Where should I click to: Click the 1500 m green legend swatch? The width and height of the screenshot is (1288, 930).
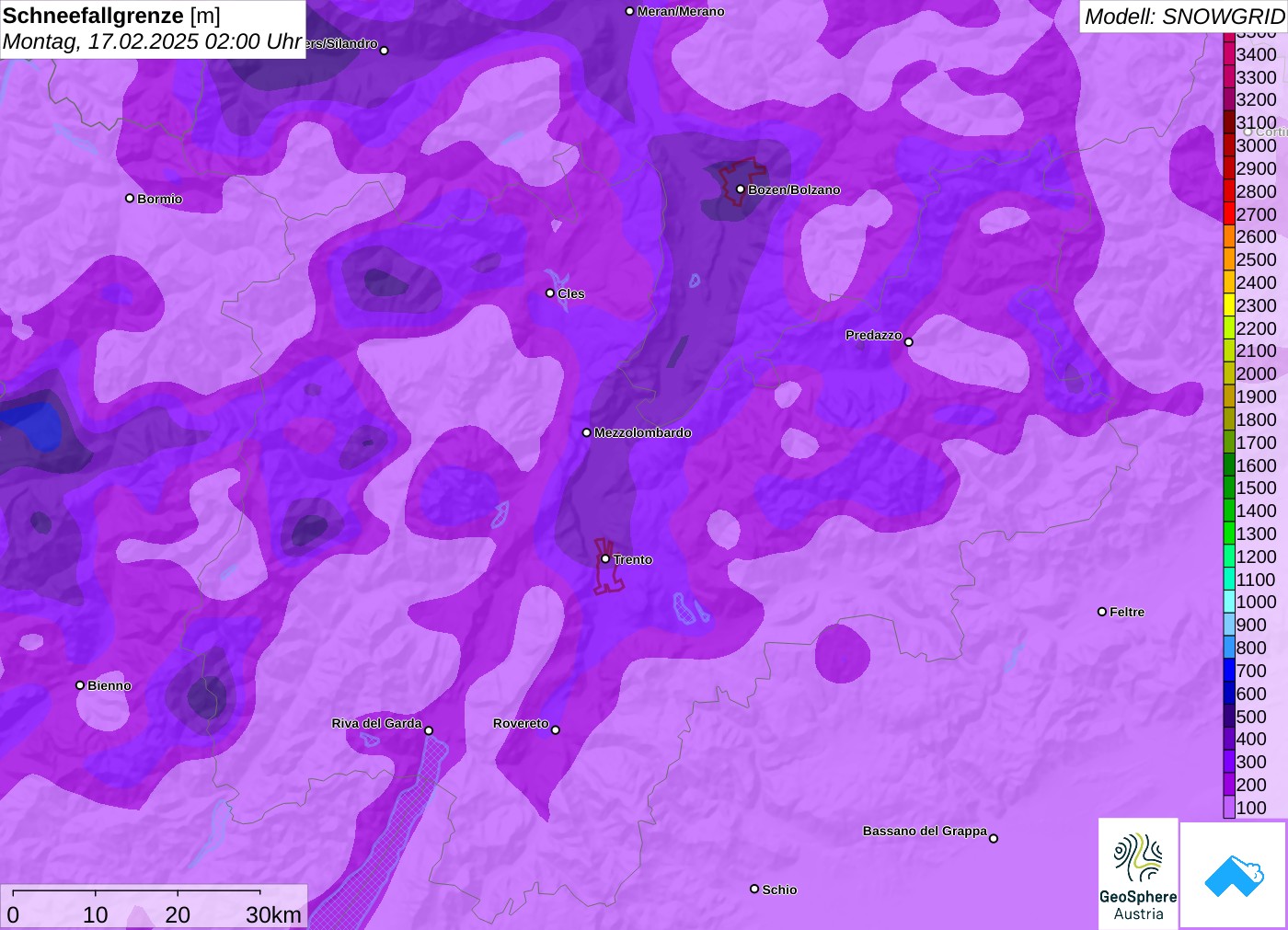click(x=1229, y=488)
